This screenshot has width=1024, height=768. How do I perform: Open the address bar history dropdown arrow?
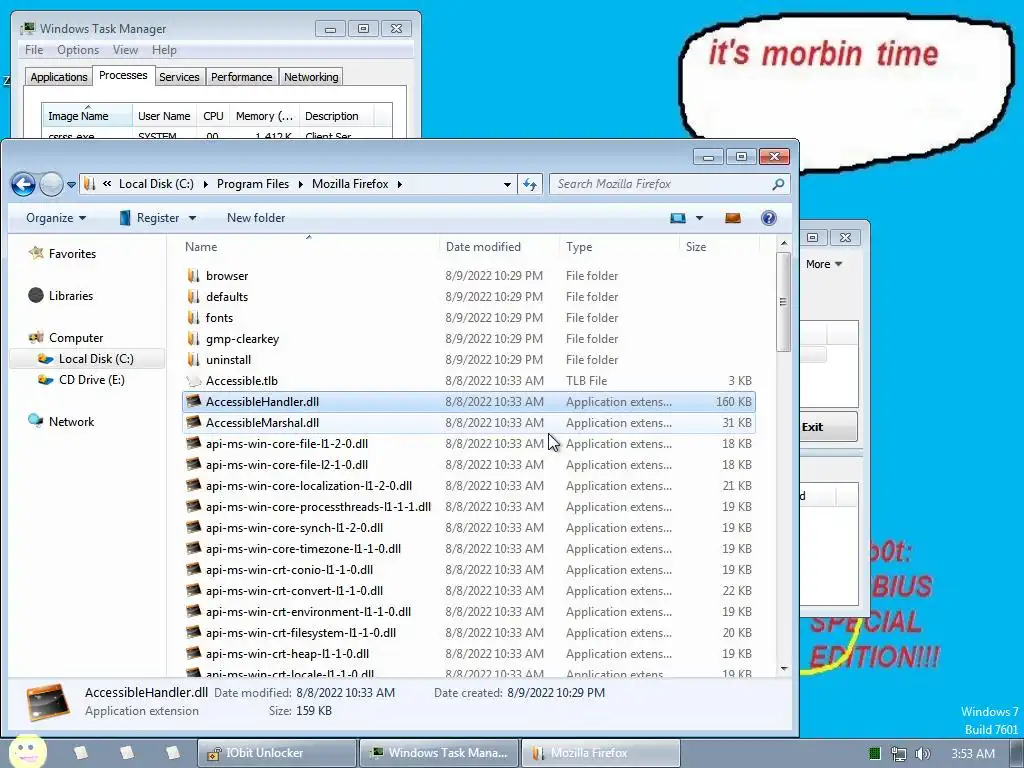coord(507,185)
